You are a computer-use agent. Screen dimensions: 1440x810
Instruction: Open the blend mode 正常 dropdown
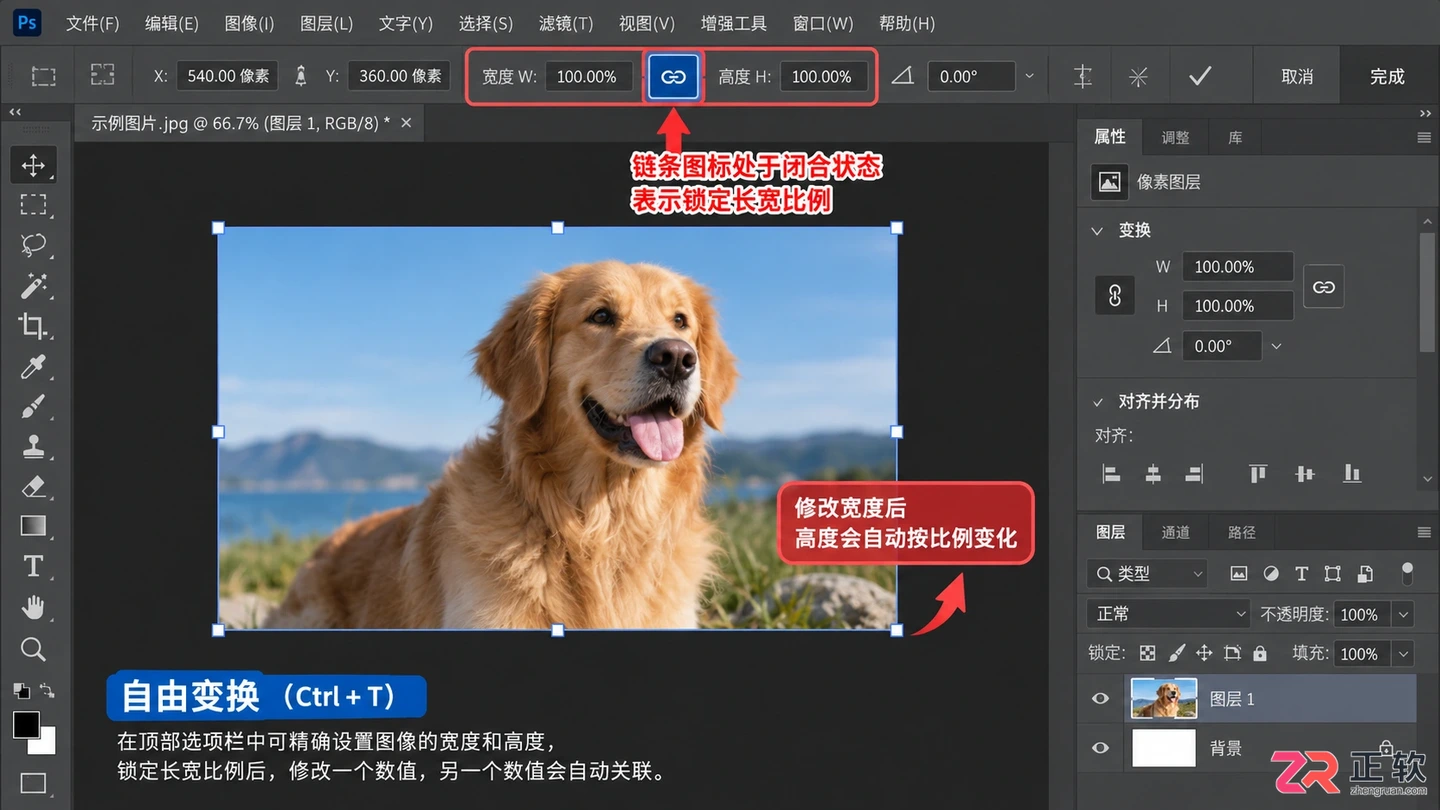(x=1168, y=614)
